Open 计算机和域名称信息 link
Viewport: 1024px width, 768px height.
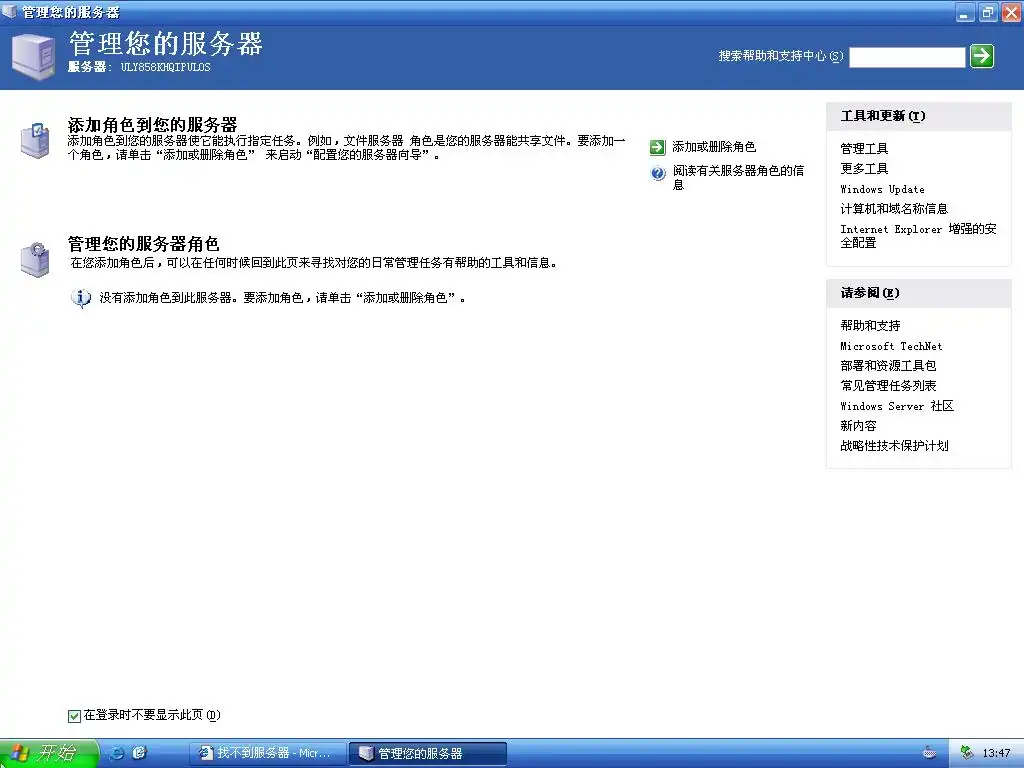click(894, 209)
